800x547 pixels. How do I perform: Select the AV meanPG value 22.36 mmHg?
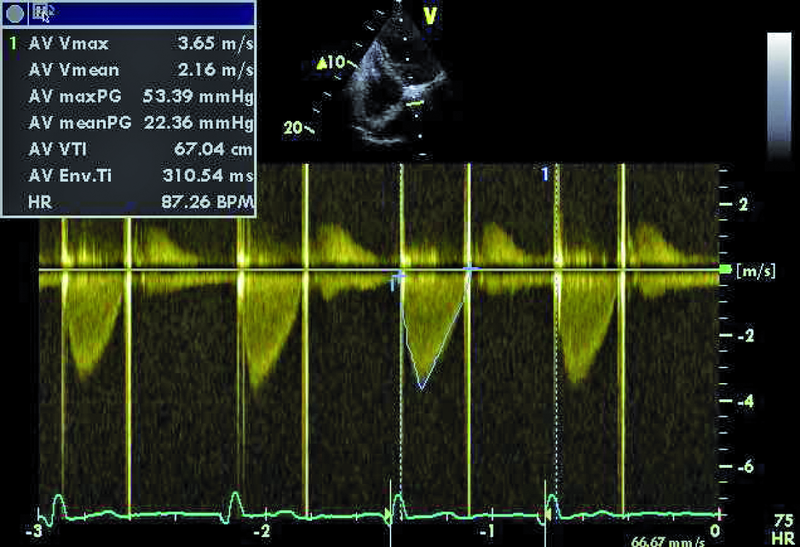[x=206, y=123]
